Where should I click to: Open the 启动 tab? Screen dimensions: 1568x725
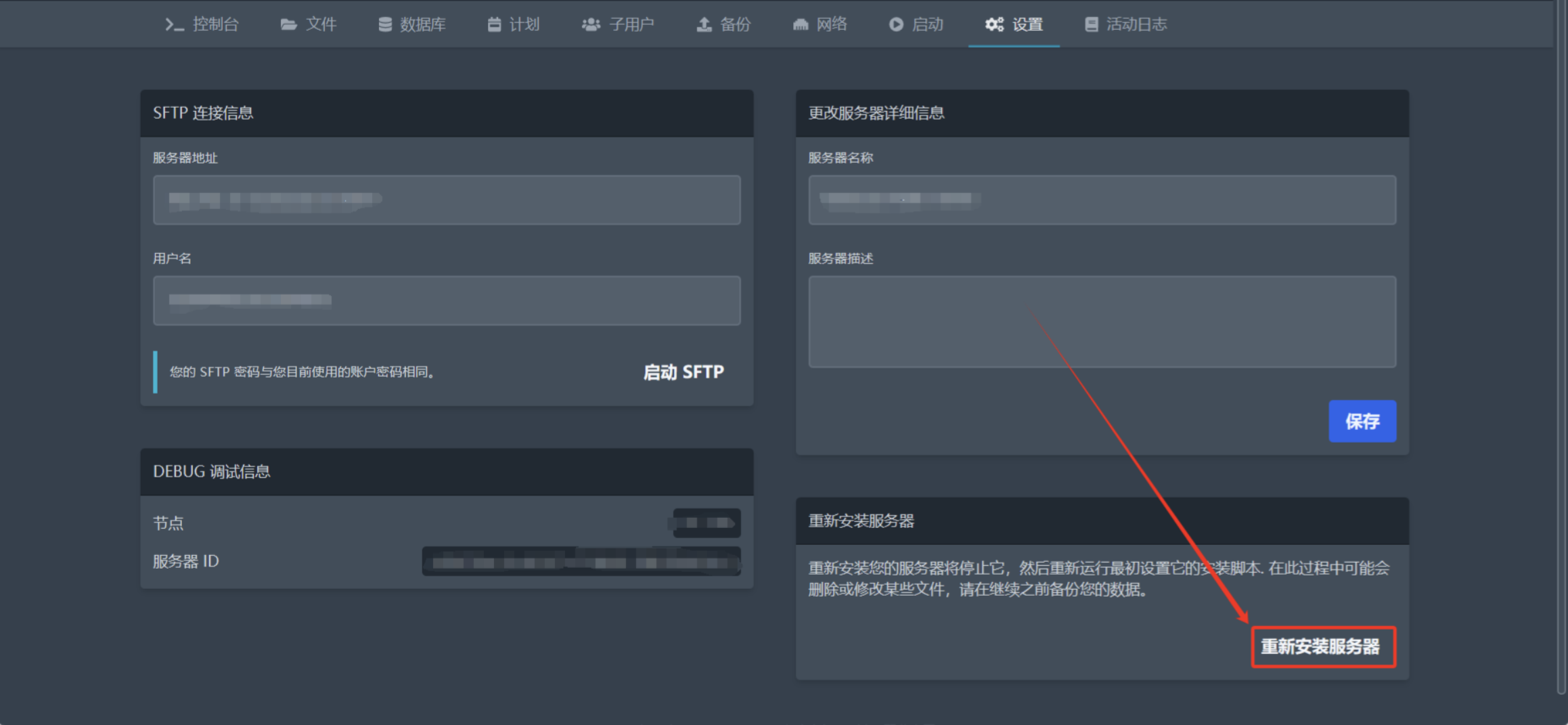coord(916,24)
